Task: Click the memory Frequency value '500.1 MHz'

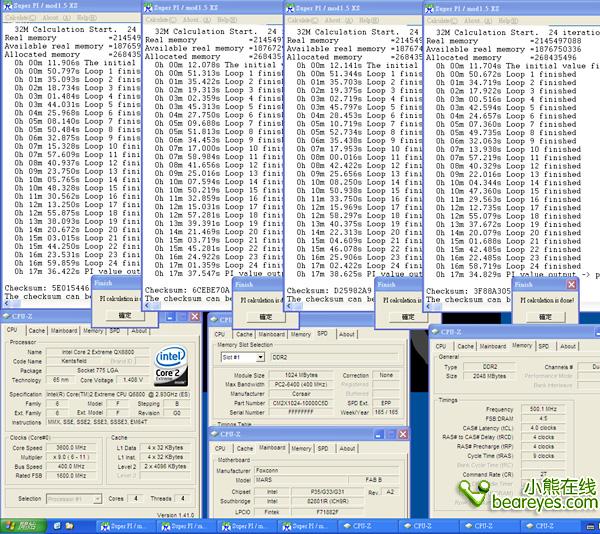Action: click(543, 409)
